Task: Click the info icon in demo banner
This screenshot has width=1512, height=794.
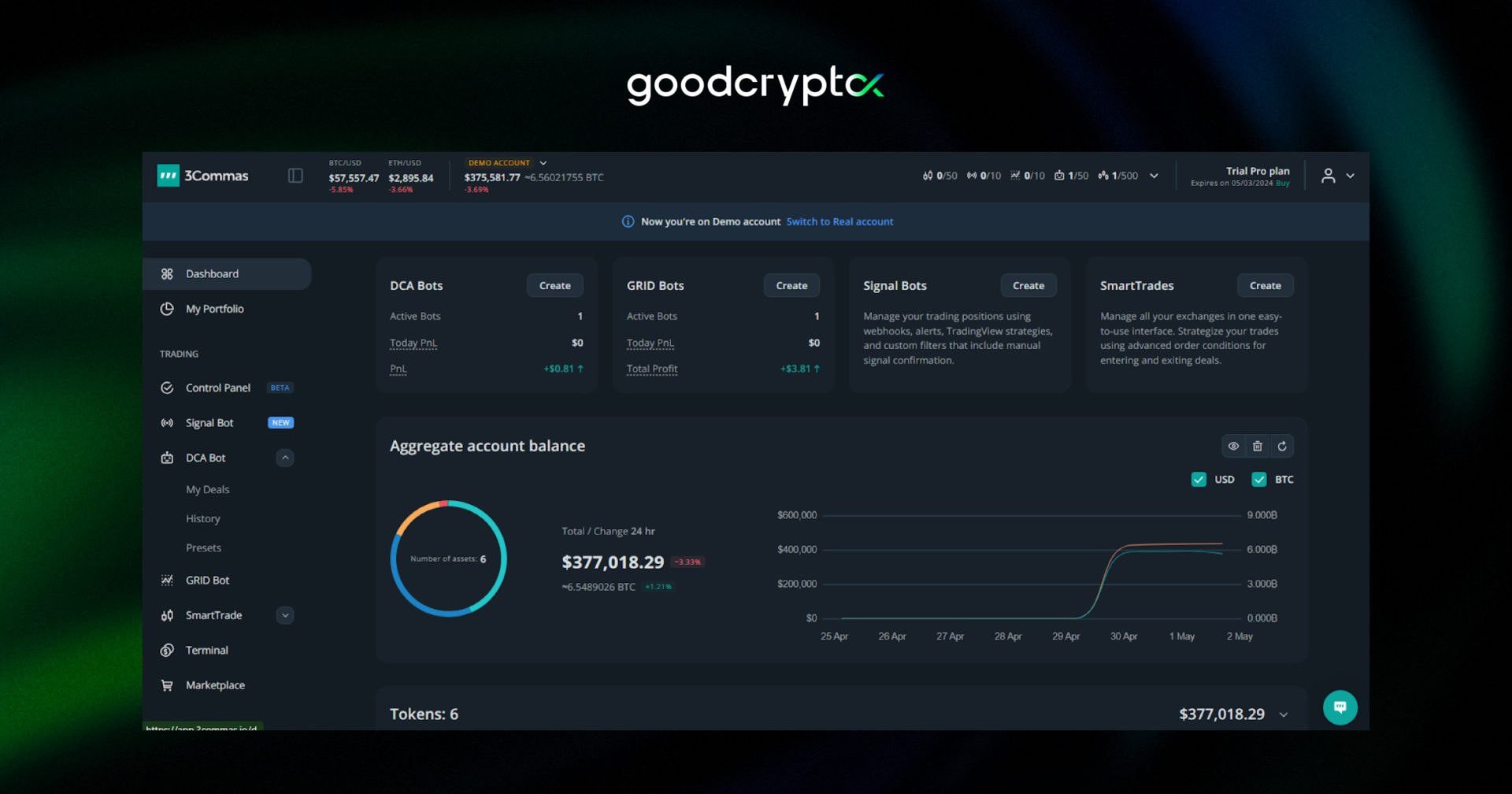Action: pyautogui.click(x=628, y=222)
